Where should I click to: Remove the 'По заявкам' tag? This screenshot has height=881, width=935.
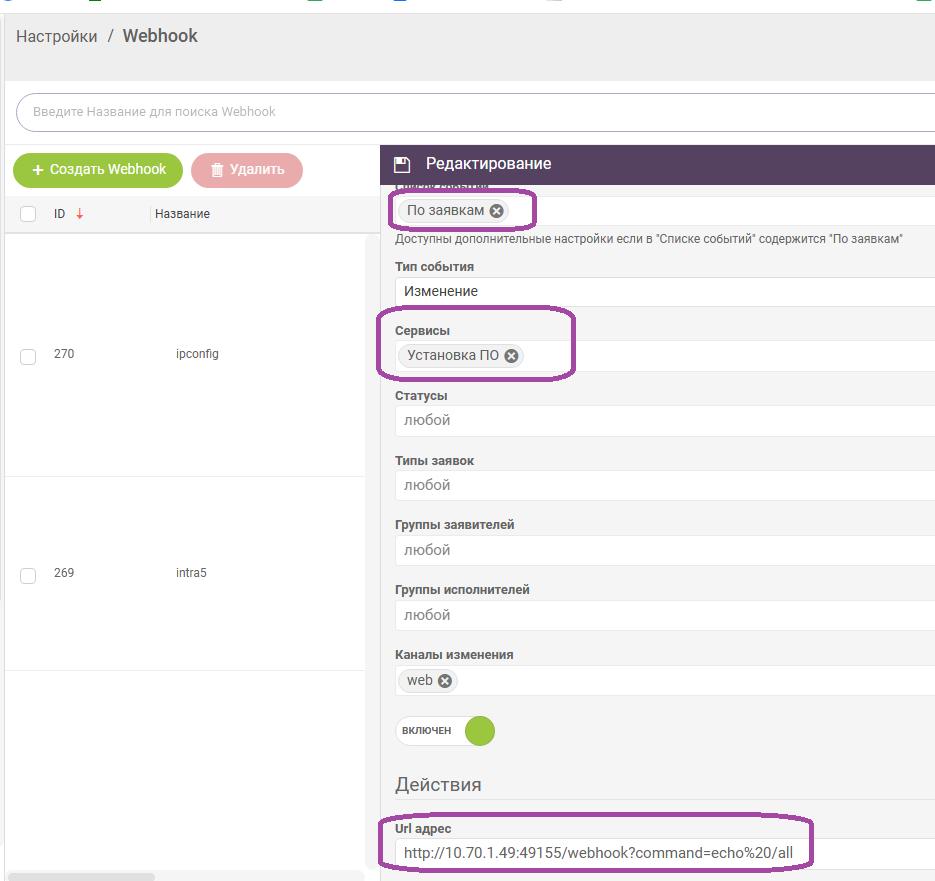497,211
